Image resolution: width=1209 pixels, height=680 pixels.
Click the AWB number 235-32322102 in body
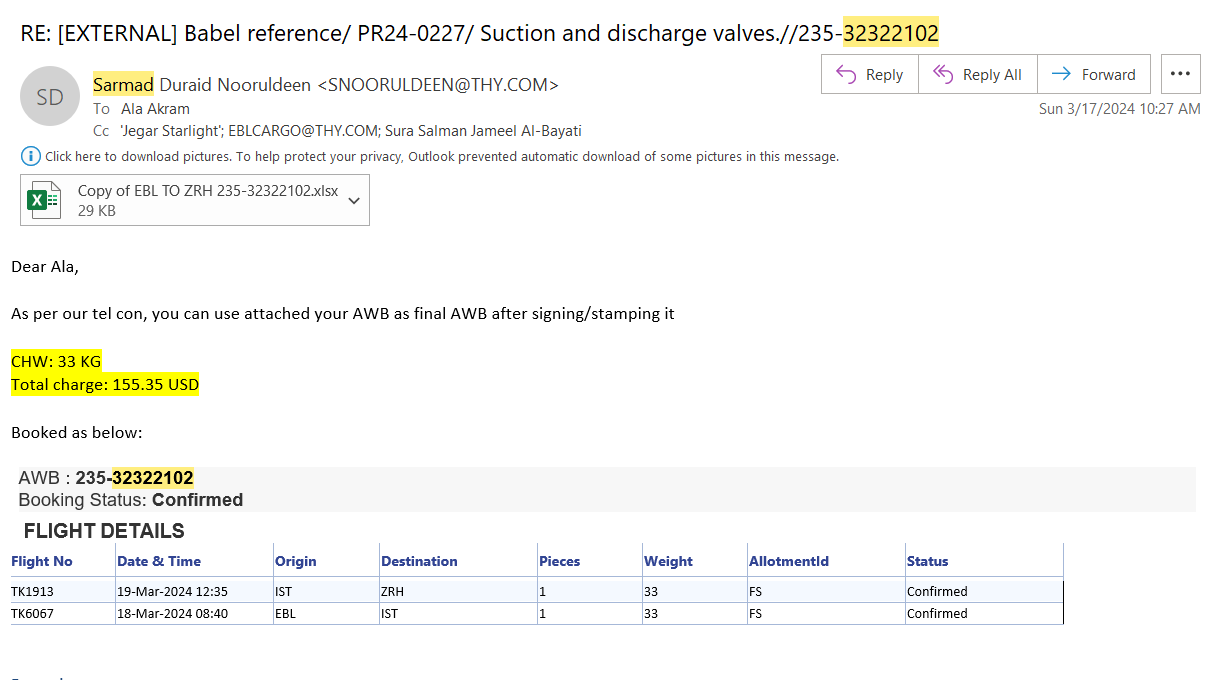click(x=134, y=478)
